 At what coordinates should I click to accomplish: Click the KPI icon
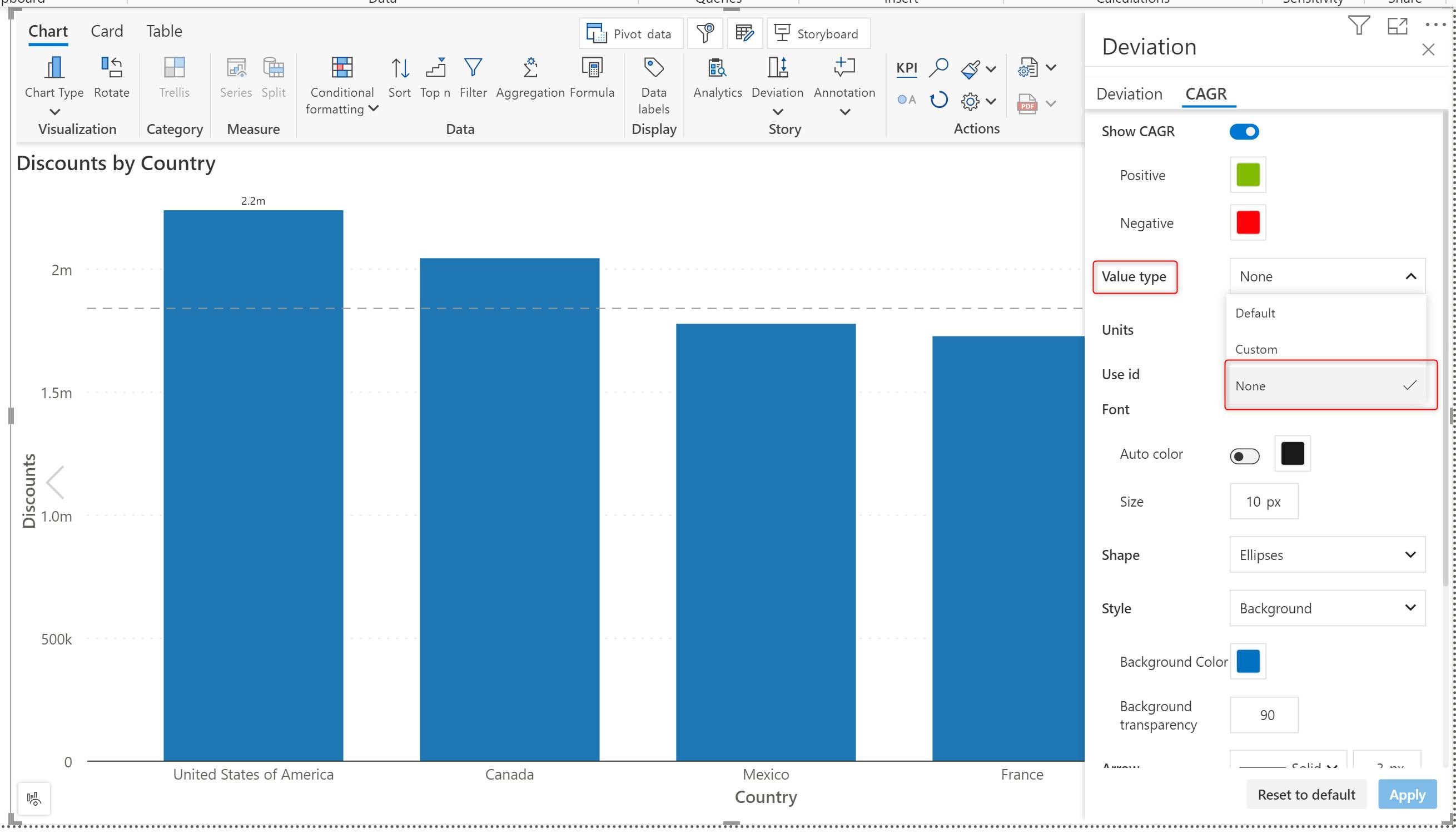point(906,68)
